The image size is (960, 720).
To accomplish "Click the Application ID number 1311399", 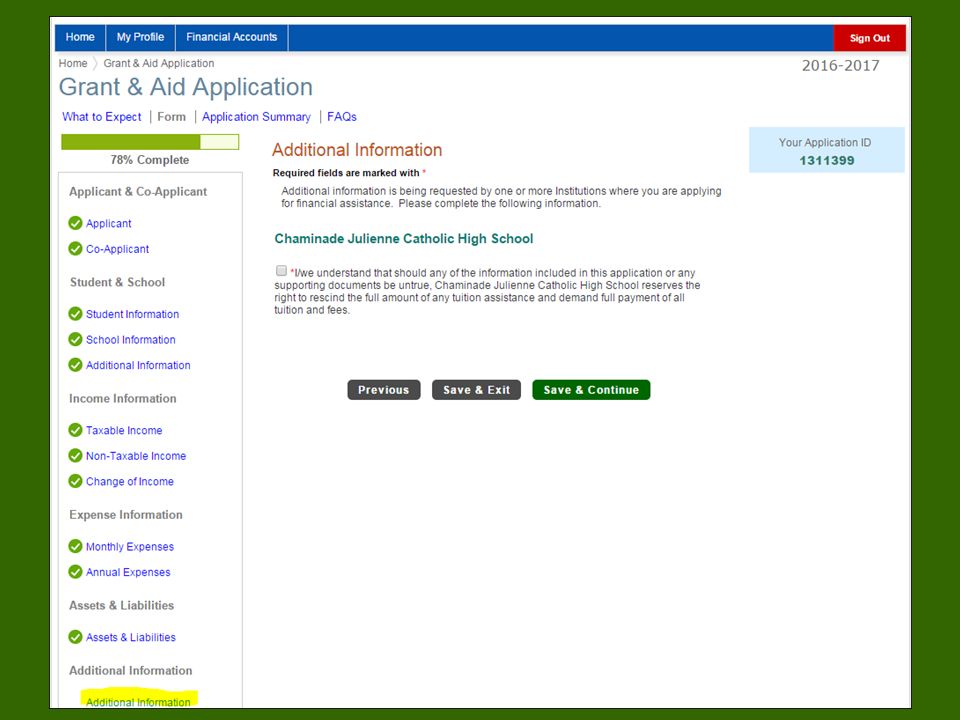I will click(827, 160).
